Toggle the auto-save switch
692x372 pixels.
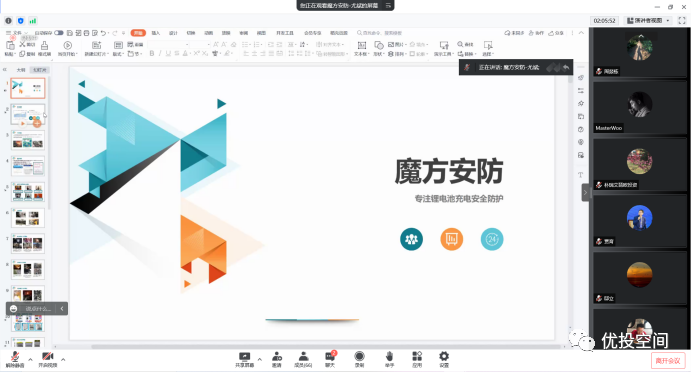[59, 33]
